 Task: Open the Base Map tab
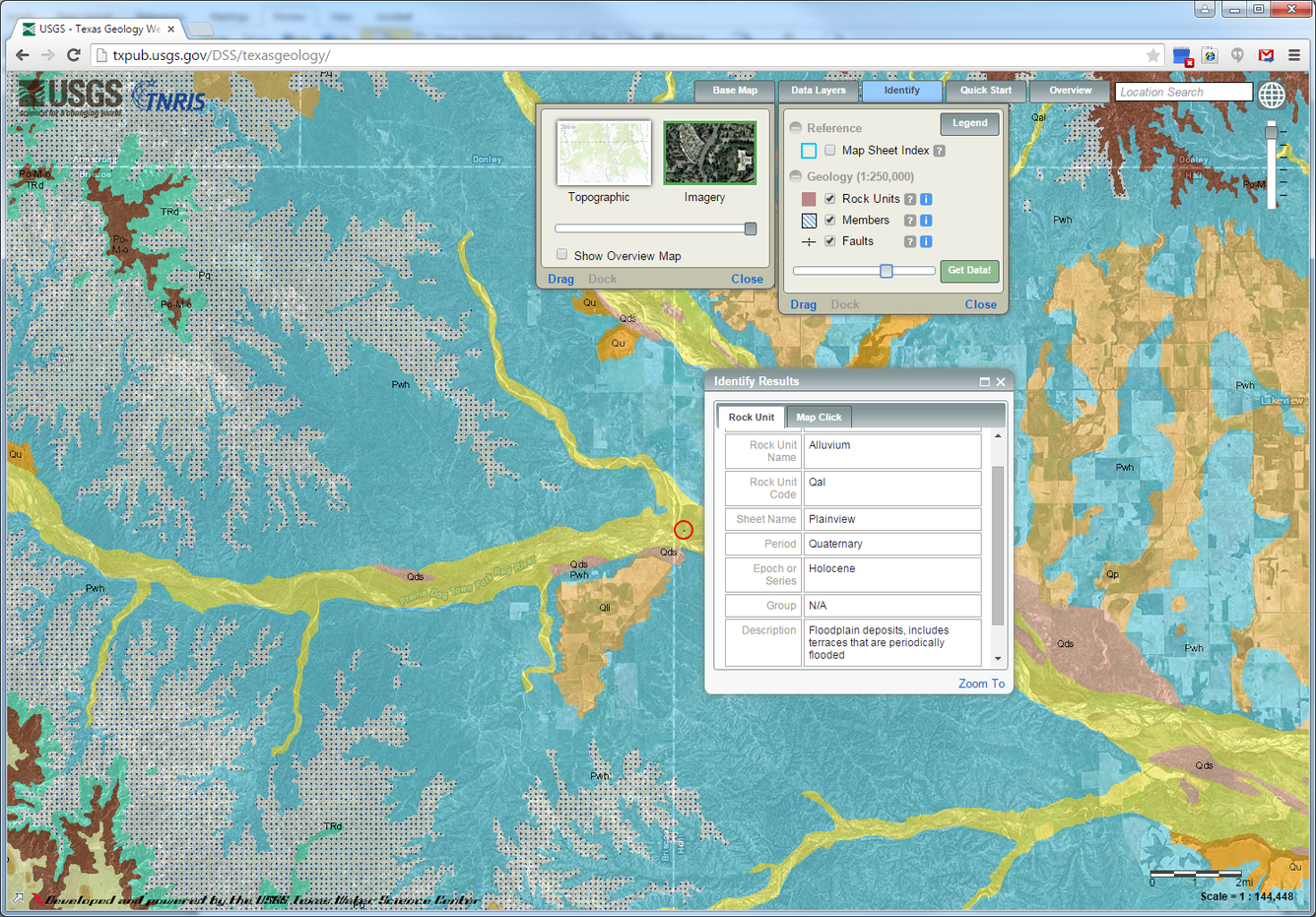[735, 91]
